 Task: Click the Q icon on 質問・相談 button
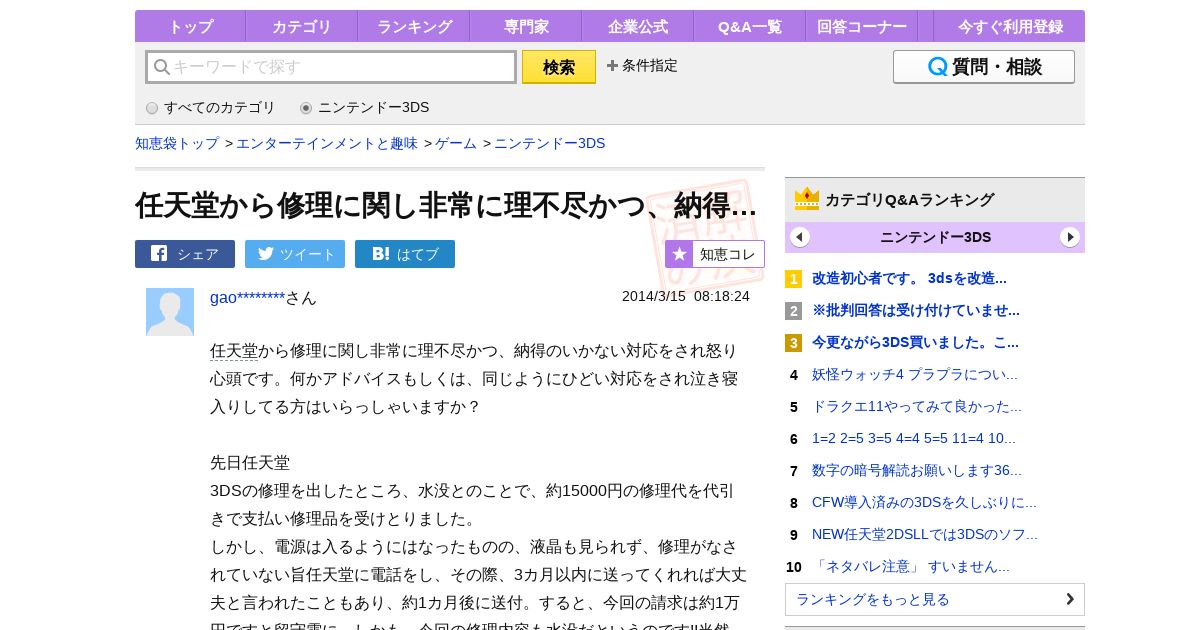[x=937, y=67]
